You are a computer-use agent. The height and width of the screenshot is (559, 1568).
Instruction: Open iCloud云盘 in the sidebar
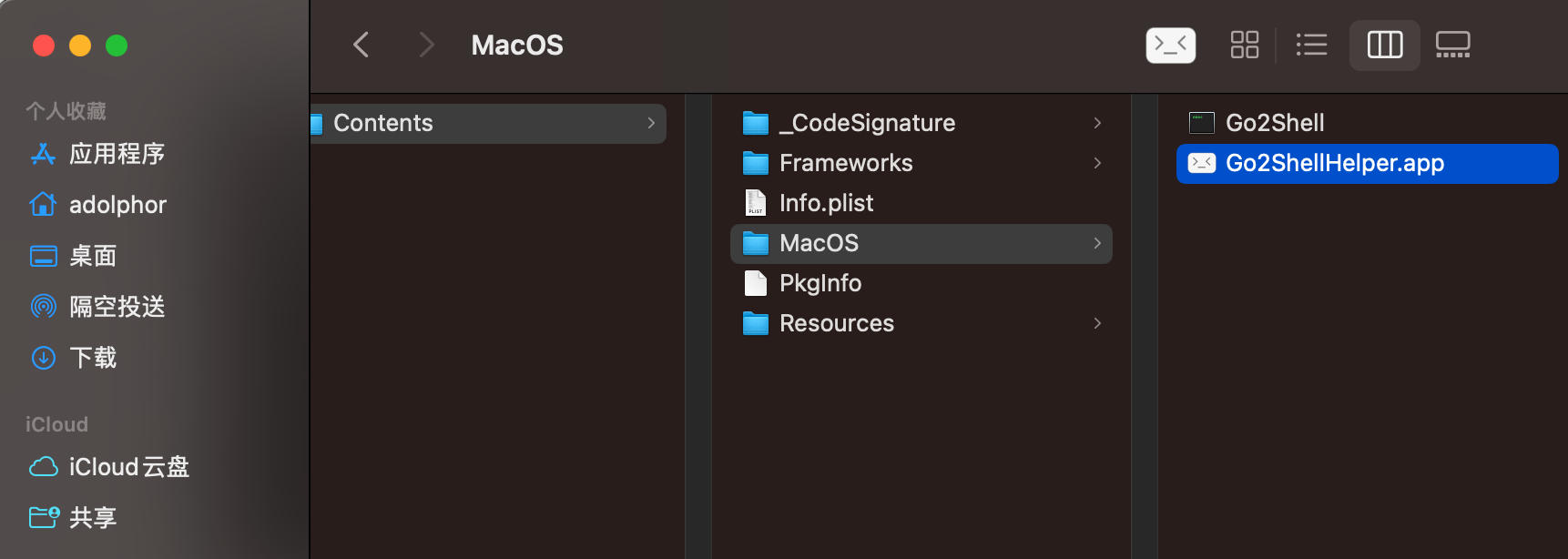pos(129,467)
